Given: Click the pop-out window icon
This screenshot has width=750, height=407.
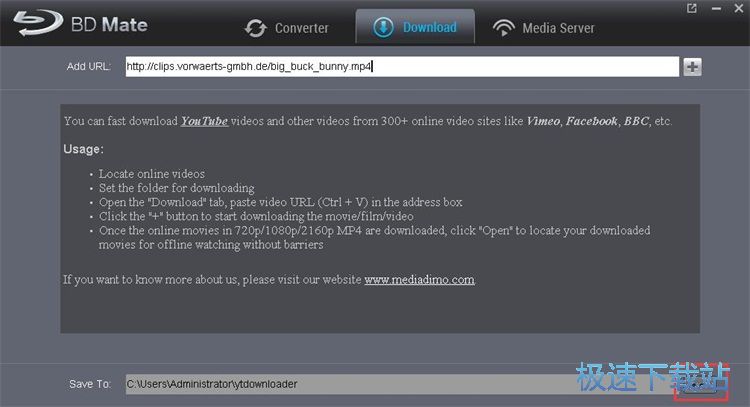Looking at the screenshot, I should (692, 8).
